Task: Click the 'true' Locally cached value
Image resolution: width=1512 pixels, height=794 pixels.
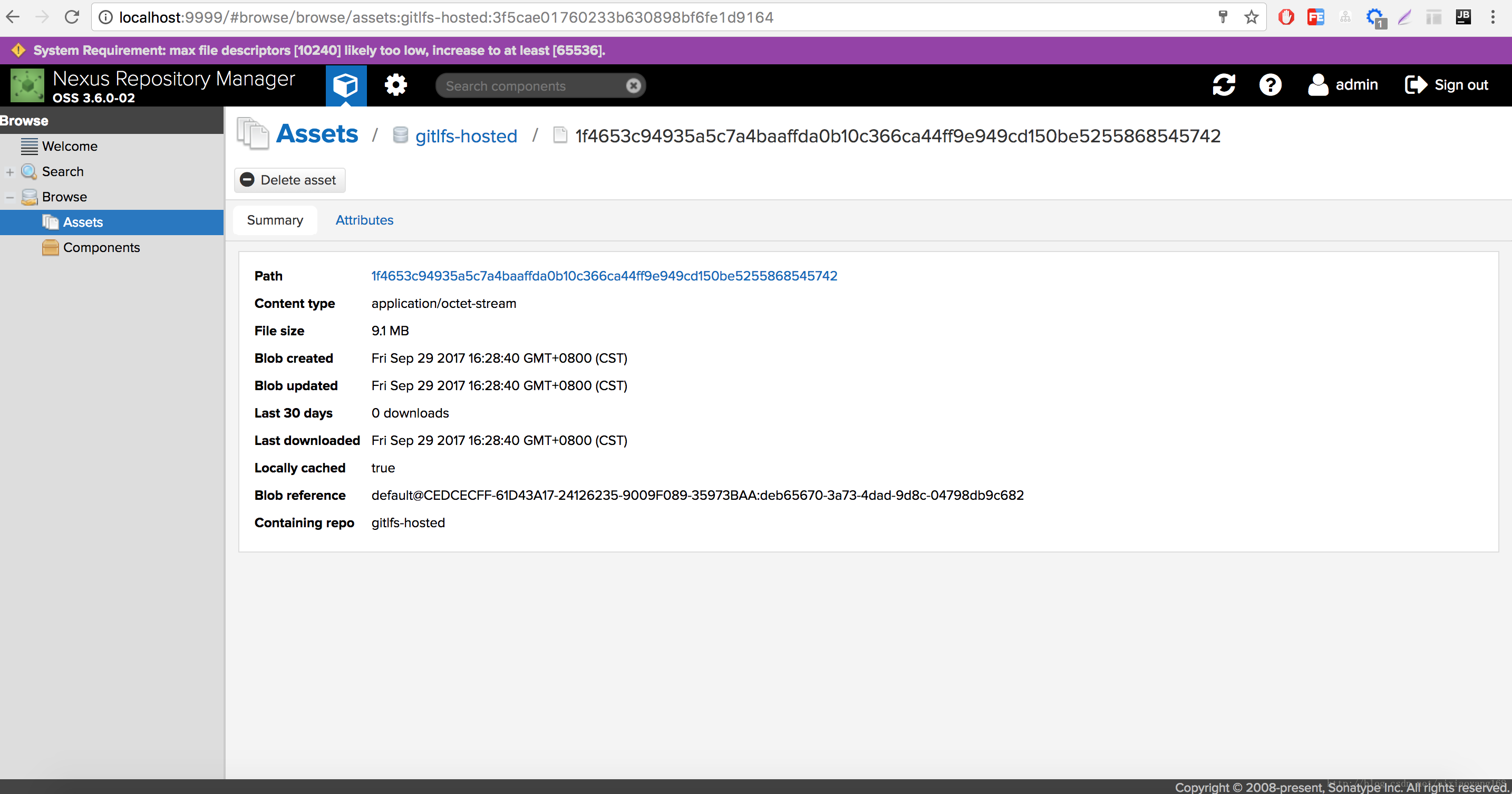Action: (383, 468)
